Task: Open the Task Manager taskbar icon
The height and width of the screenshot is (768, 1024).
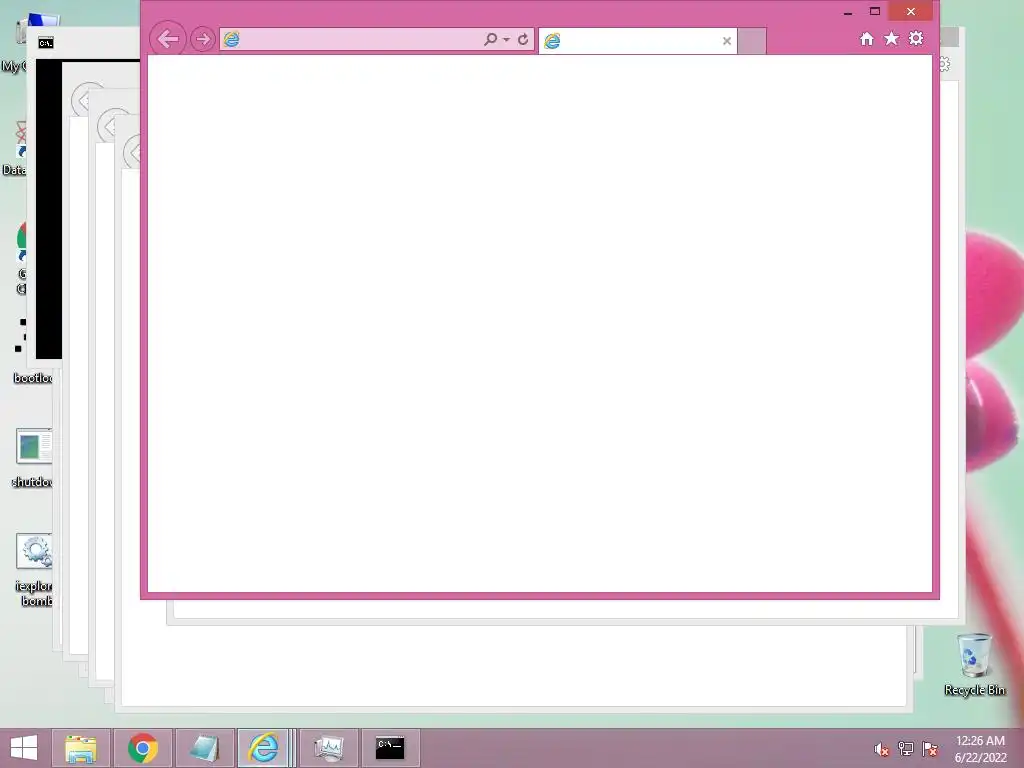Action: coord(328,748)
